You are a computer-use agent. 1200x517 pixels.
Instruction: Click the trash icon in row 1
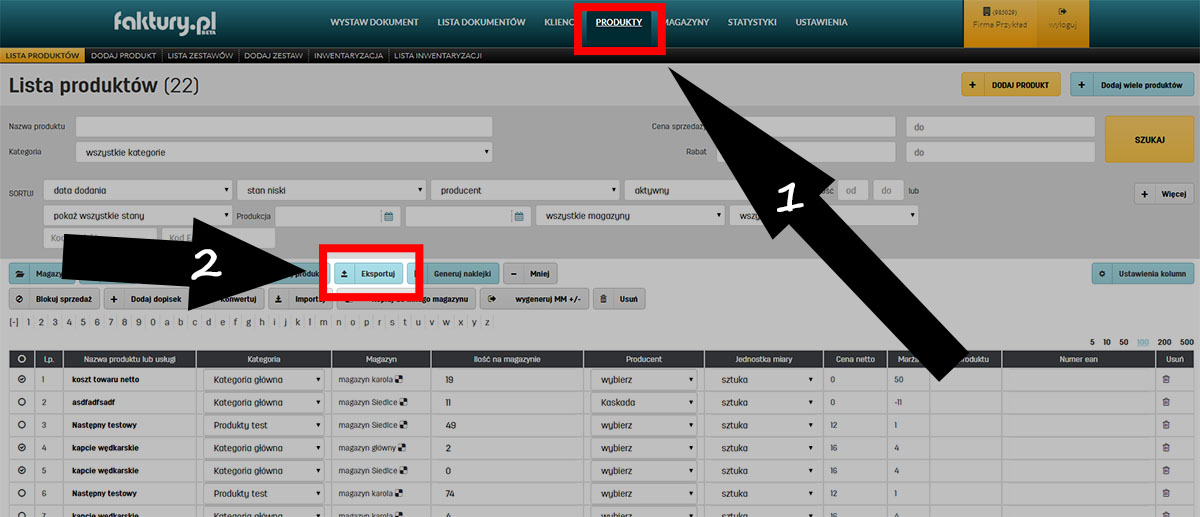[x=1166, y=380]
